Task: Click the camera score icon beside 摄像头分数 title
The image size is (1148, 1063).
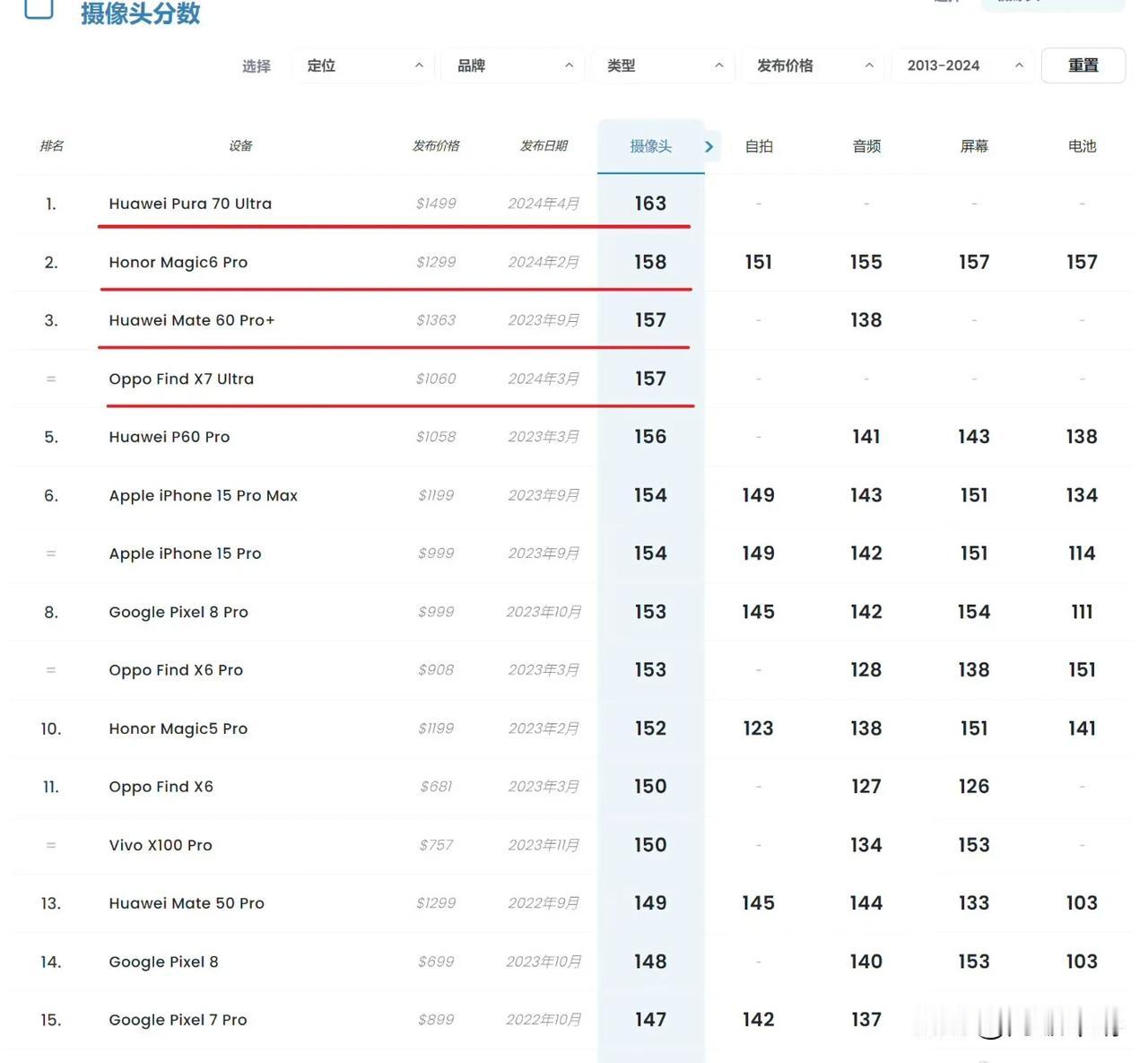Action: 39,8
